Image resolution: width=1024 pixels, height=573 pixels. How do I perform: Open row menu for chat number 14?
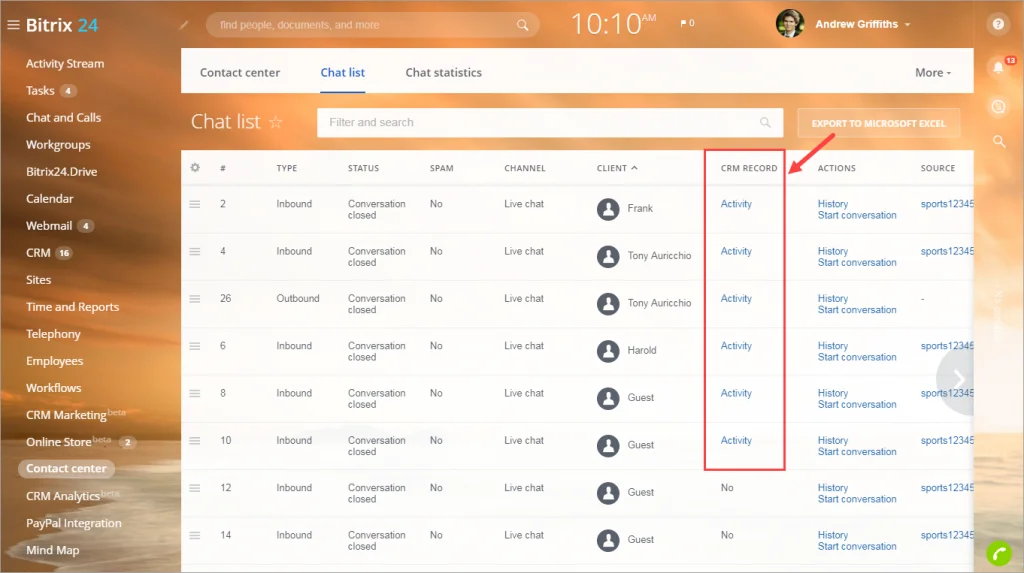pos(195,535)
